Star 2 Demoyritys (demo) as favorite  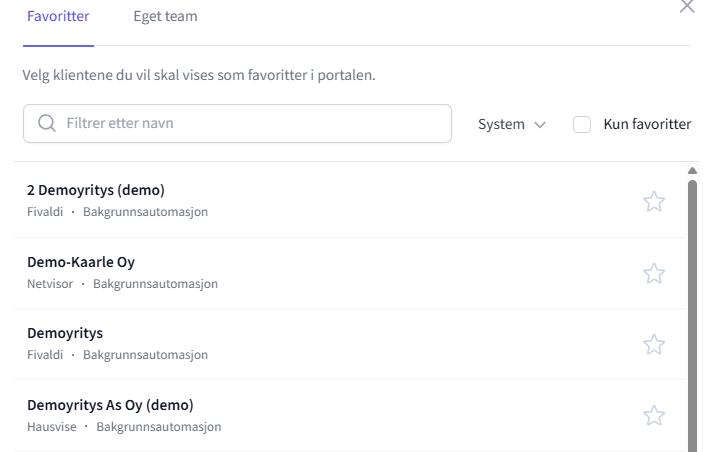click(654, 202)
